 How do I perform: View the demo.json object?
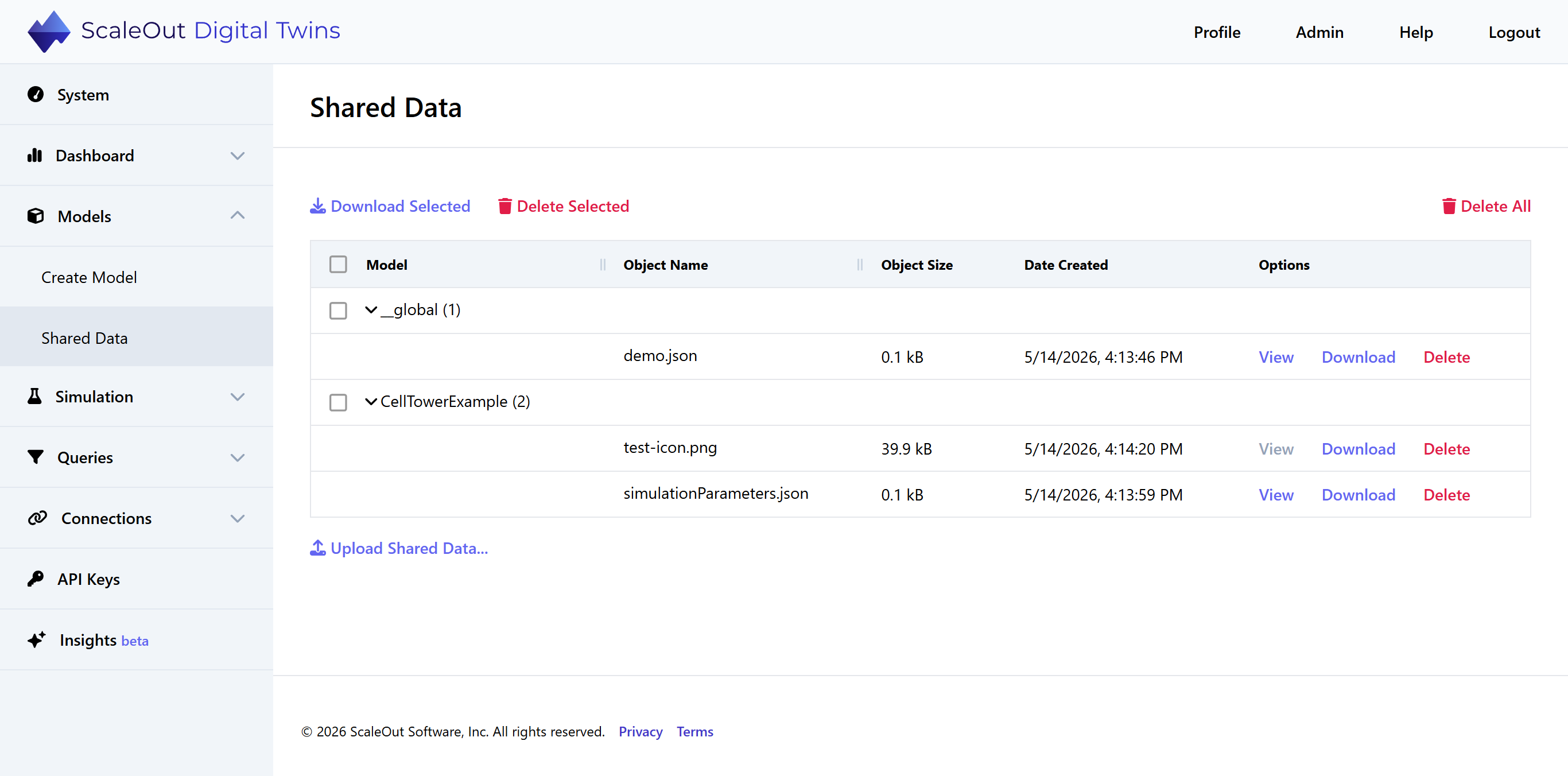(x=1276, y=356)
